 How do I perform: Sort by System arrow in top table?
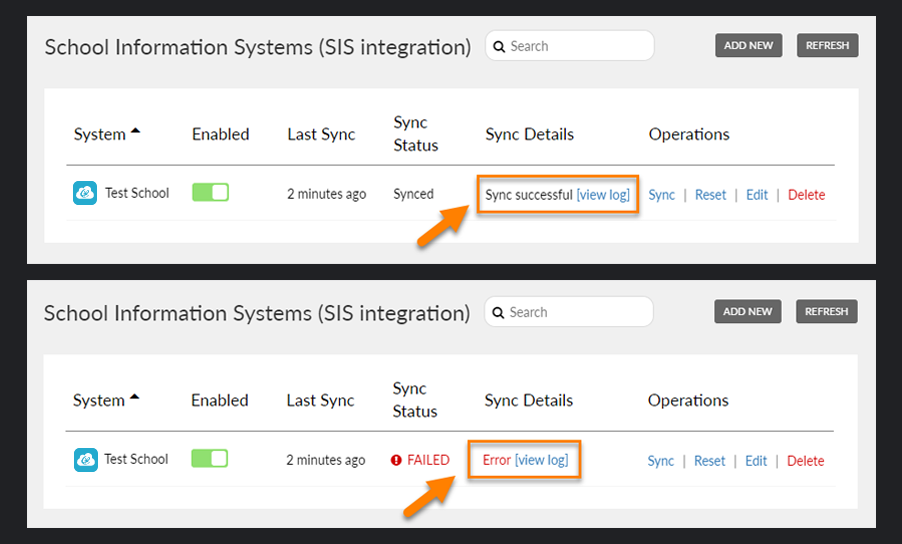coord(135,131)
